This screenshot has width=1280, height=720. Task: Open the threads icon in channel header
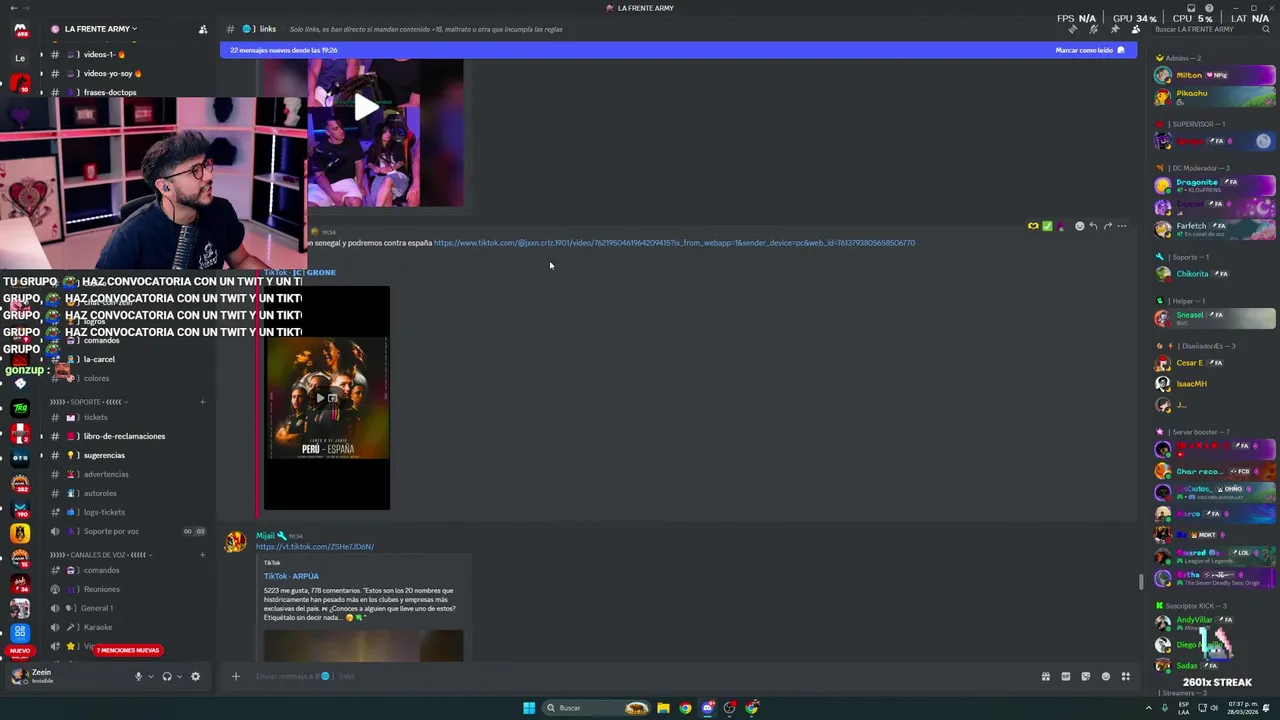click(x=1073, y=29)
